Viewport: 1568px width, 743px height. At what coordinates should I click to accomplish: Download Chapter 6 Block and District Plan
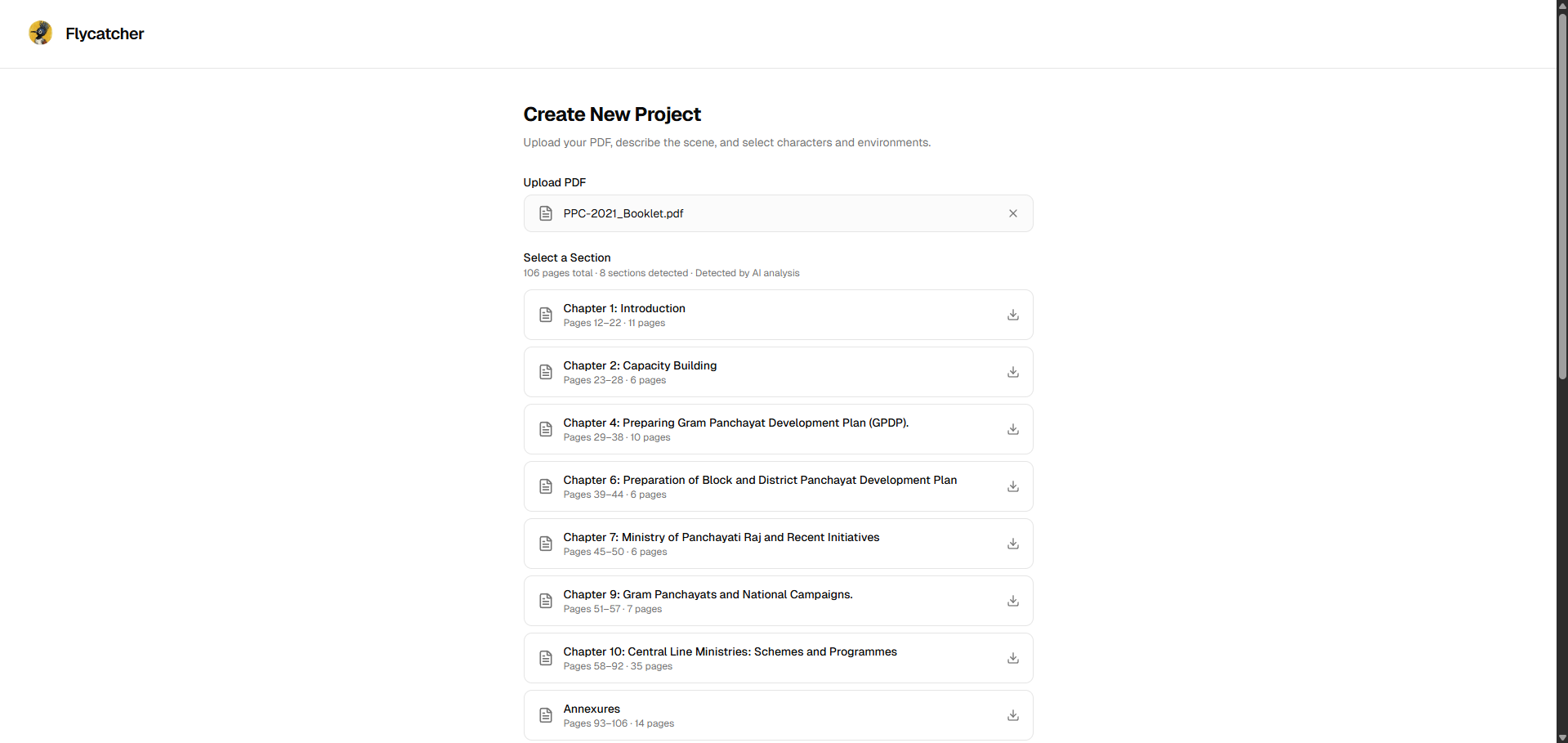pyautogui.click(x=1012, y=486)
